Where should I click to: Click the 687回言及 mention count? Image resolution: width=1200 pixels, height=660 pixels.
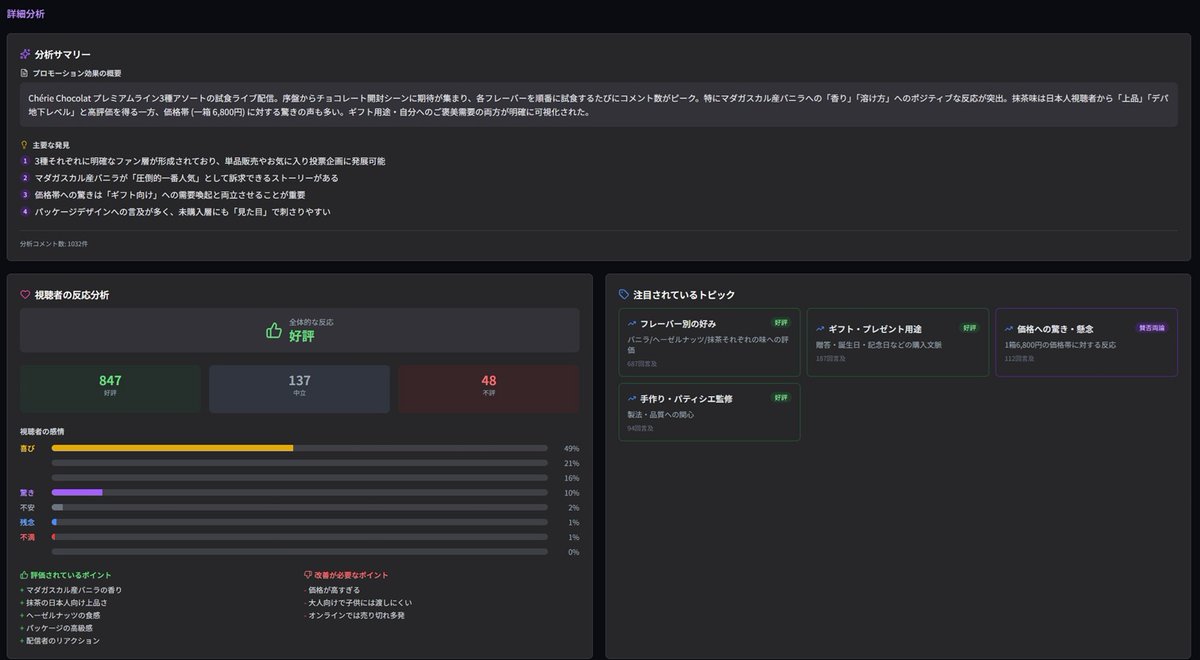coord(642,364)
